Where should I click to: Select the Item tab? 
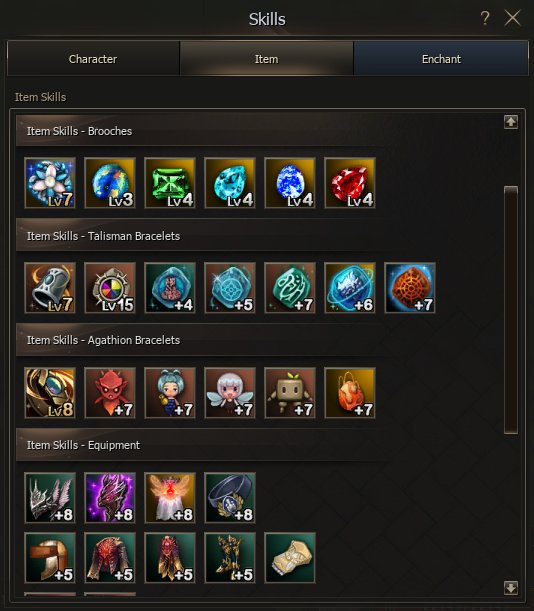click(267, 58)
